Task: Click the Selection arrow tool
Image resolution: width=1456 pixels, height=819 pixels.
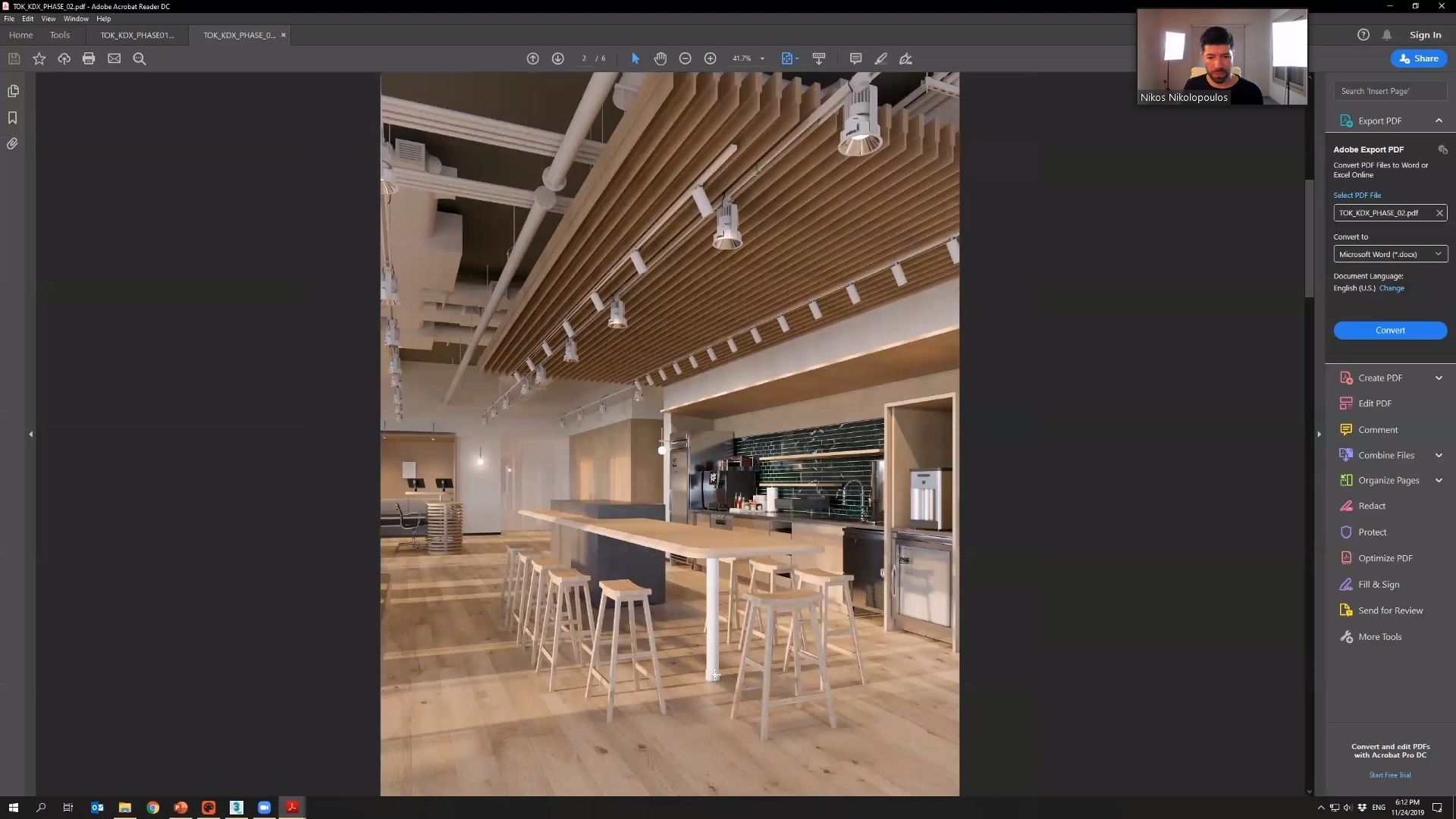Action: point(635,58)
